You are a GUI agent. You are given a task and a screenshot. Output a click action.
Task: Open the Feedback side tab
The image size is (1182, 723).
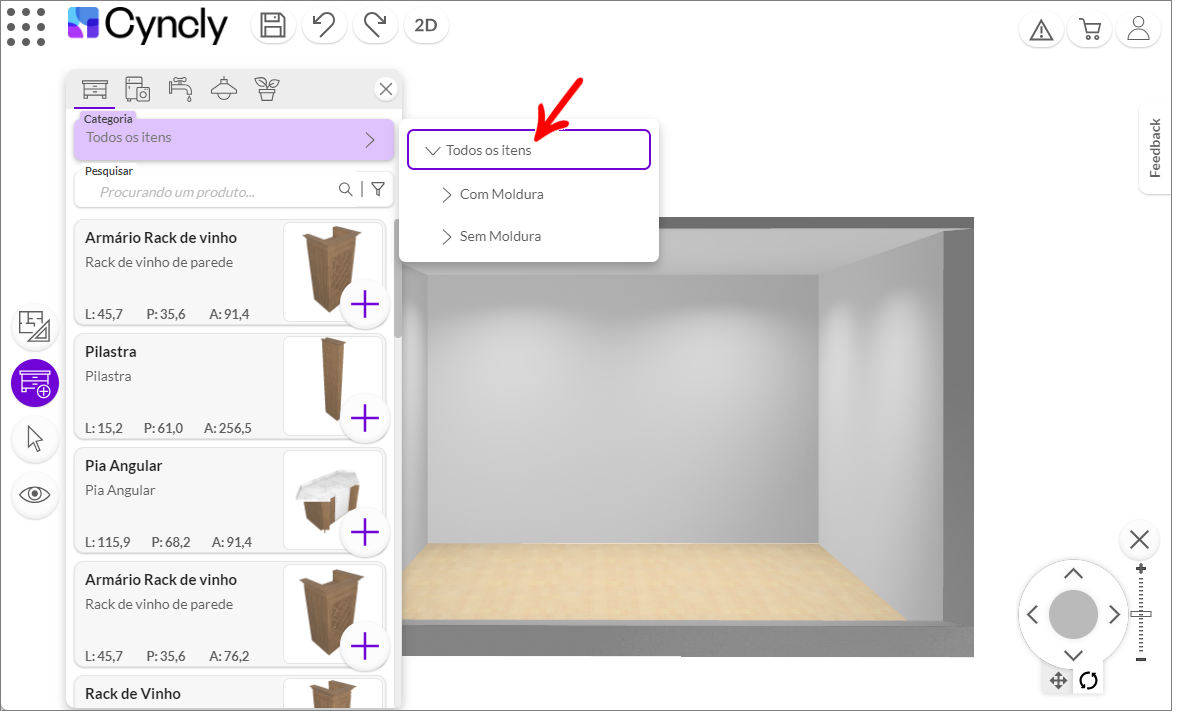pyautogui.click(x=1155, y=148)
